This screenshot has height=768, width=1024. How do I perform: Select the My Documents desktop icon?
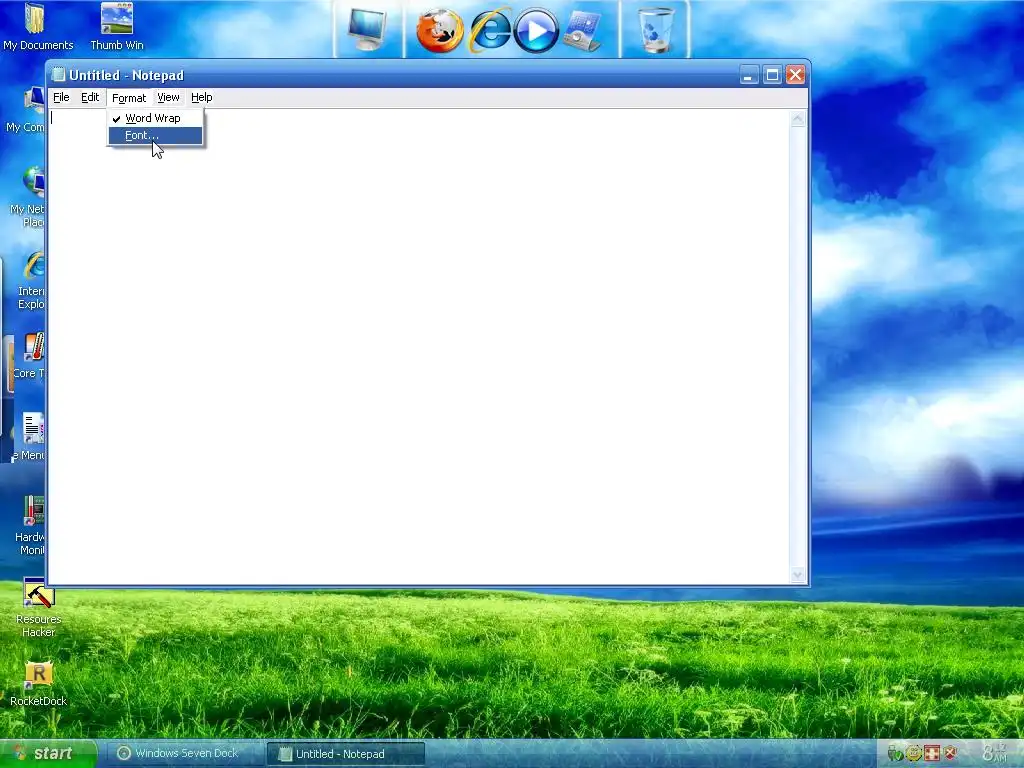point(37,26)
